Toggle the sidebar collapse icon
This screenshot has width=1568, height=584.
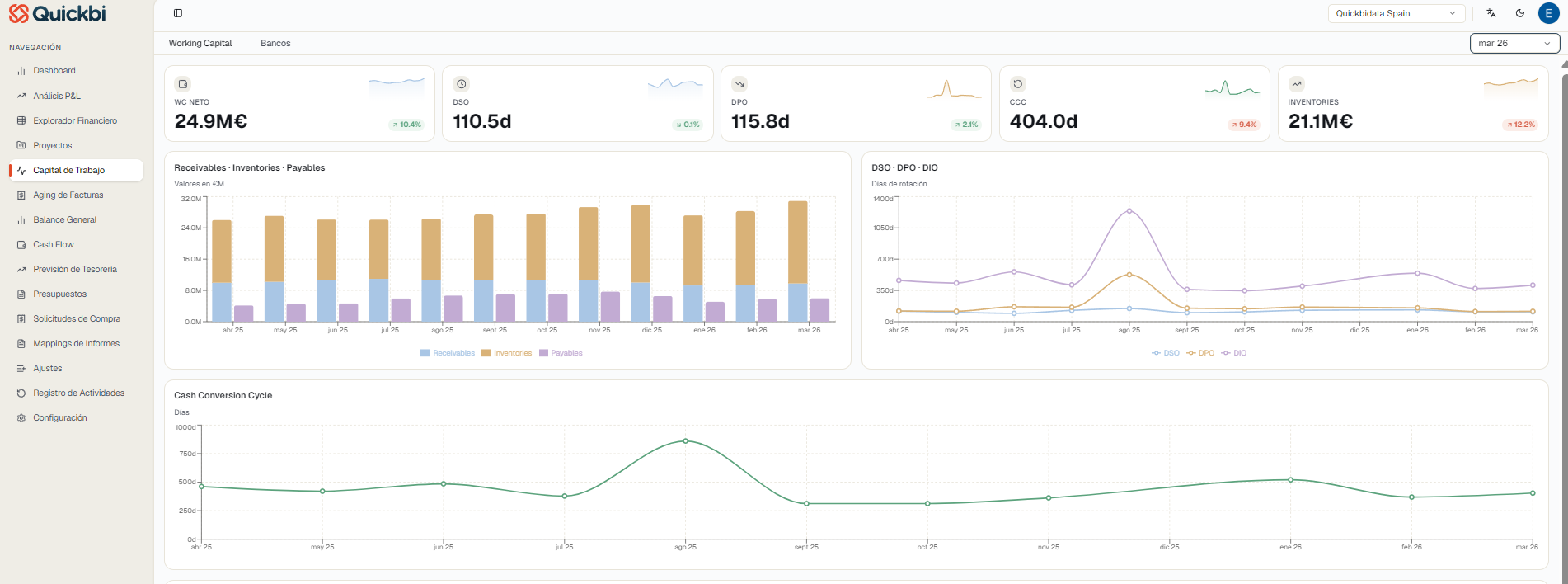point(178,13)
